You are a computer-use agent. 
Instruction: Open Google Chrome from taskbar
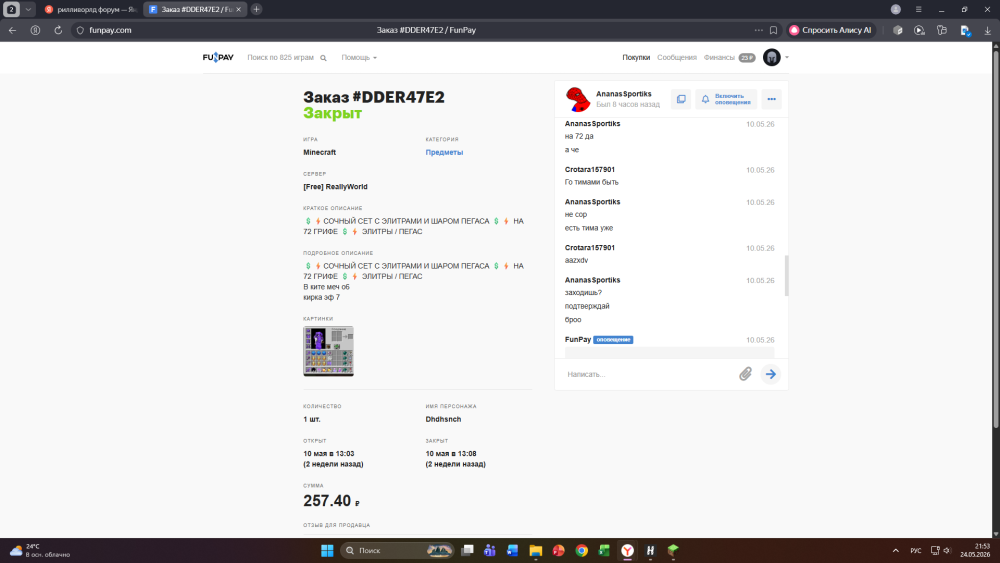coord(582,550)
